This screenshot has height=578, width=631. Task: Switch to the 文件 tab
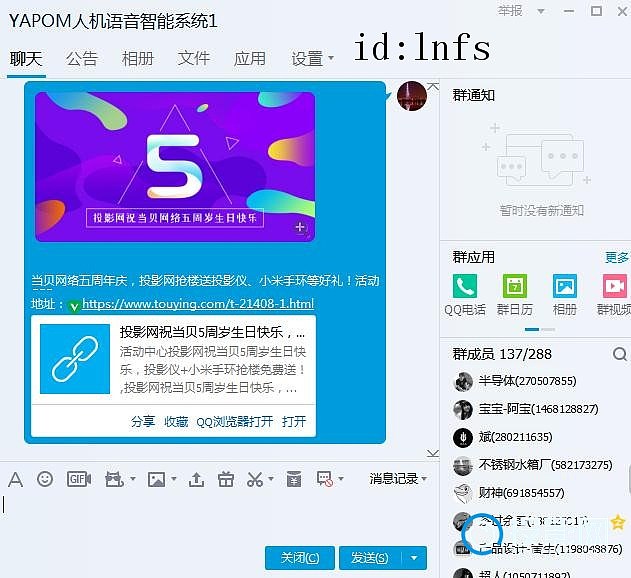[194, 59]
